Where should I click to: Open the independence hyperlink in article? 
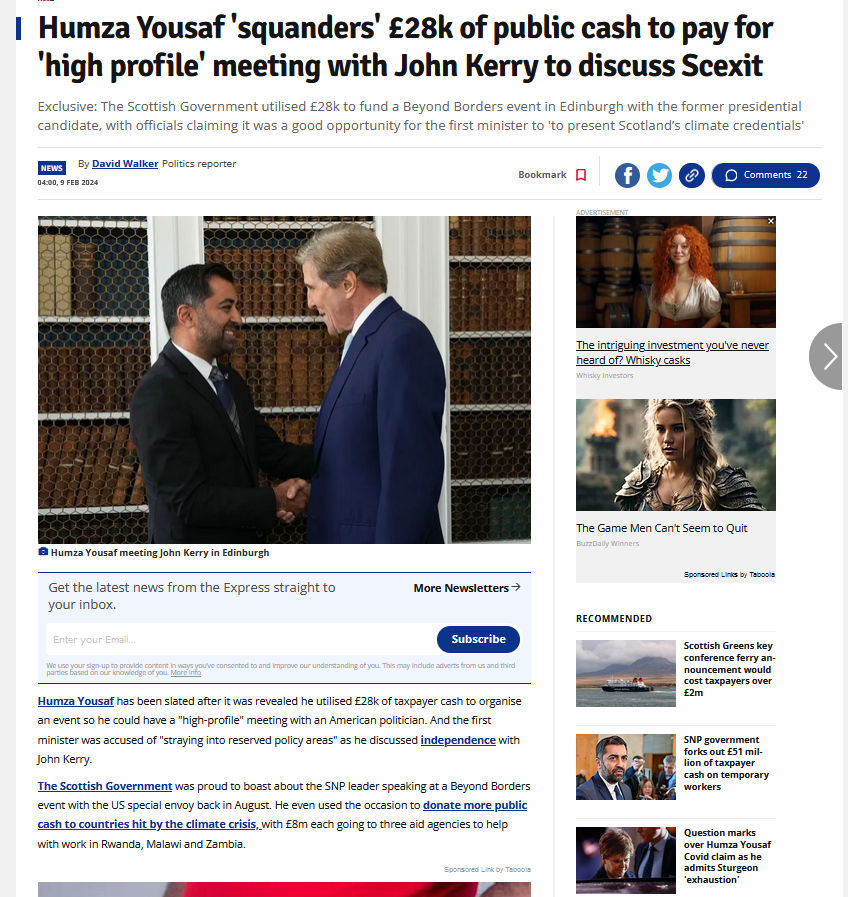click(x=458, y=740)
